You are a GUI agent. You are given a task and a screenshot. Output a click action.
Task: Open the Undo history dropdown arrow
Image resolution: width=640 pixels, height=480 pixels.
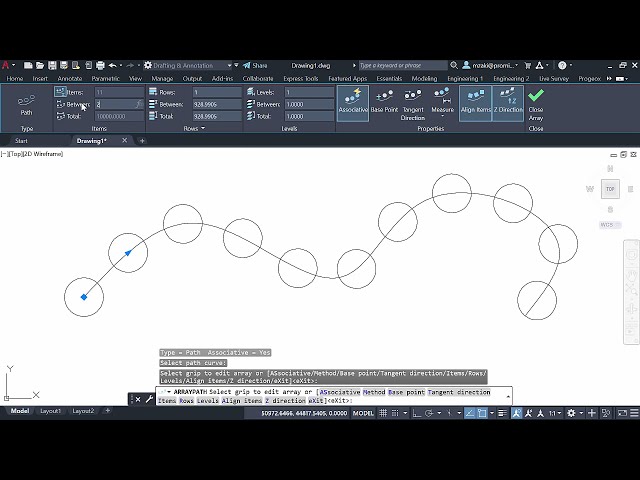(121, 65)
